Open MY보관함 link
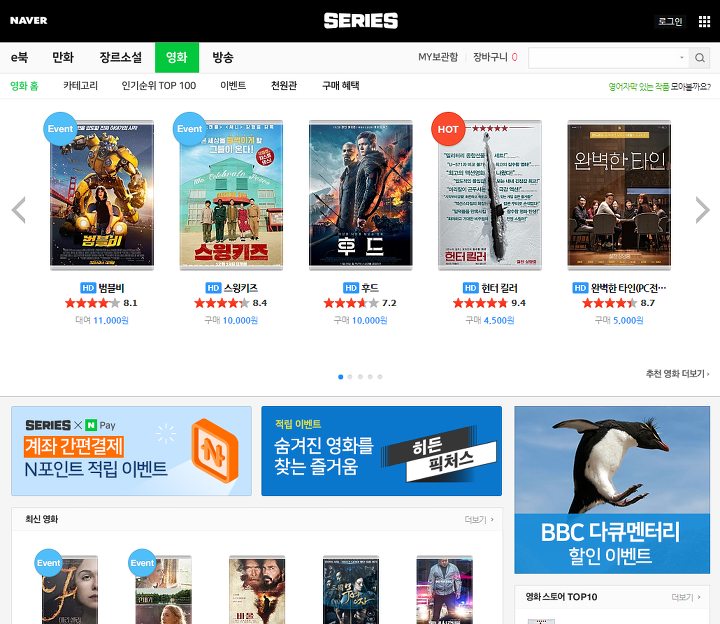The height and width of the screenshot is (624, 720). pos(438,57)
